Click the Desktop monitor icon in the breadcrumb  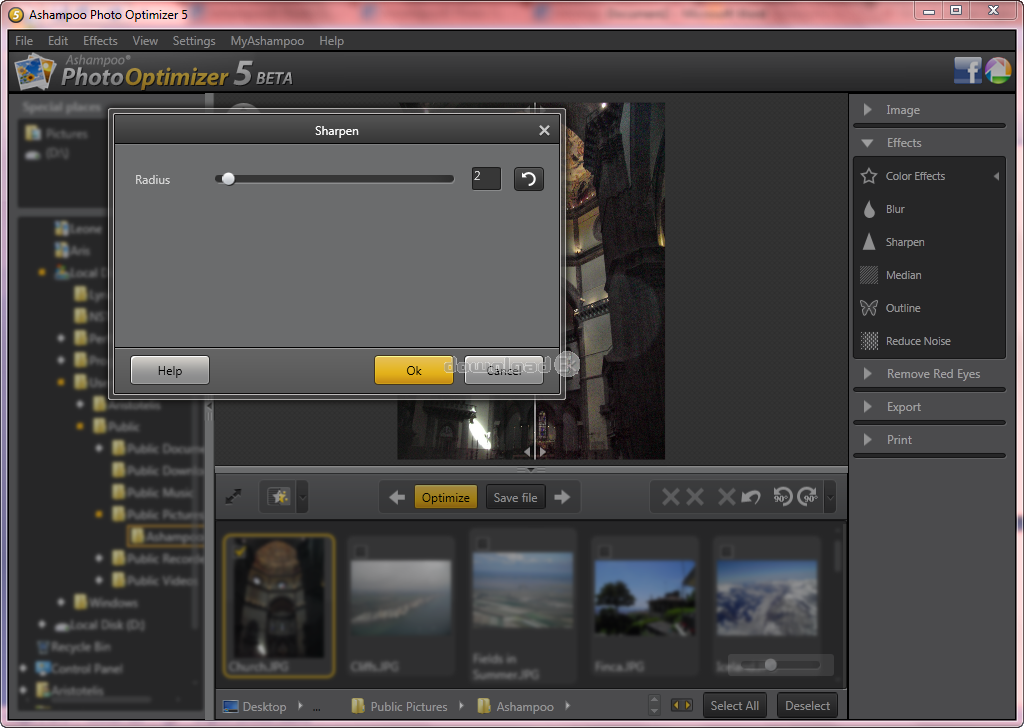tap(231, 706)
